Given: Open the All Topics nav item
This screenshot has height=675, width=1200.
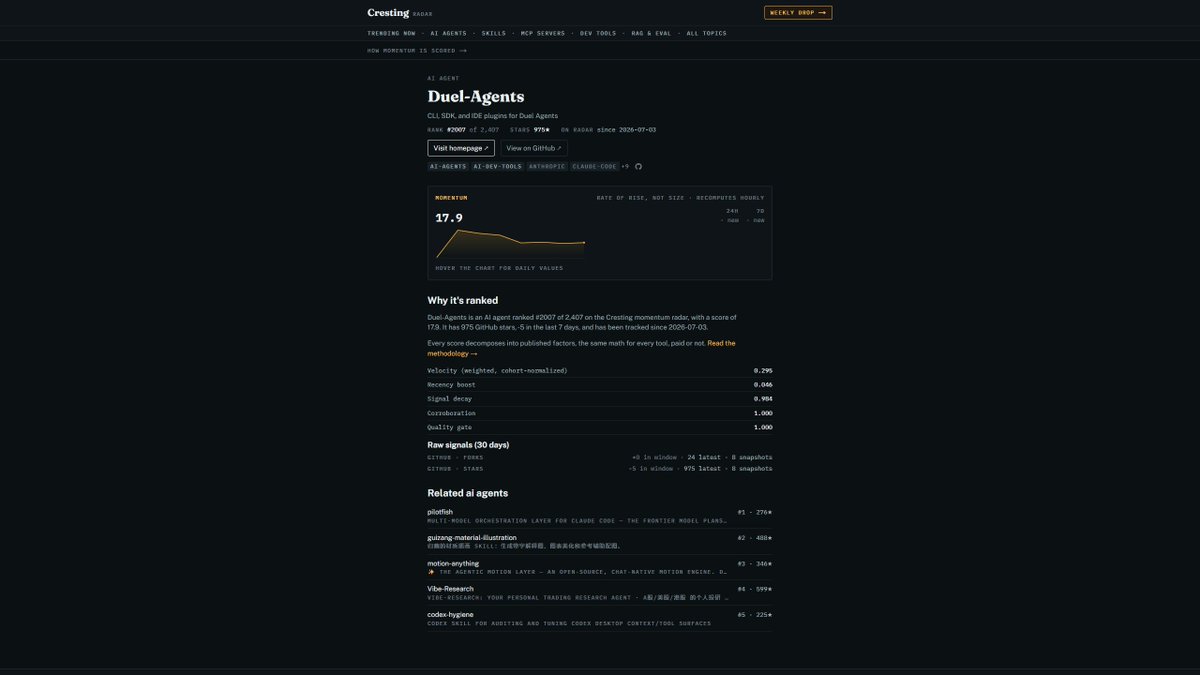Looking at the screenshot, I should 707,33.
